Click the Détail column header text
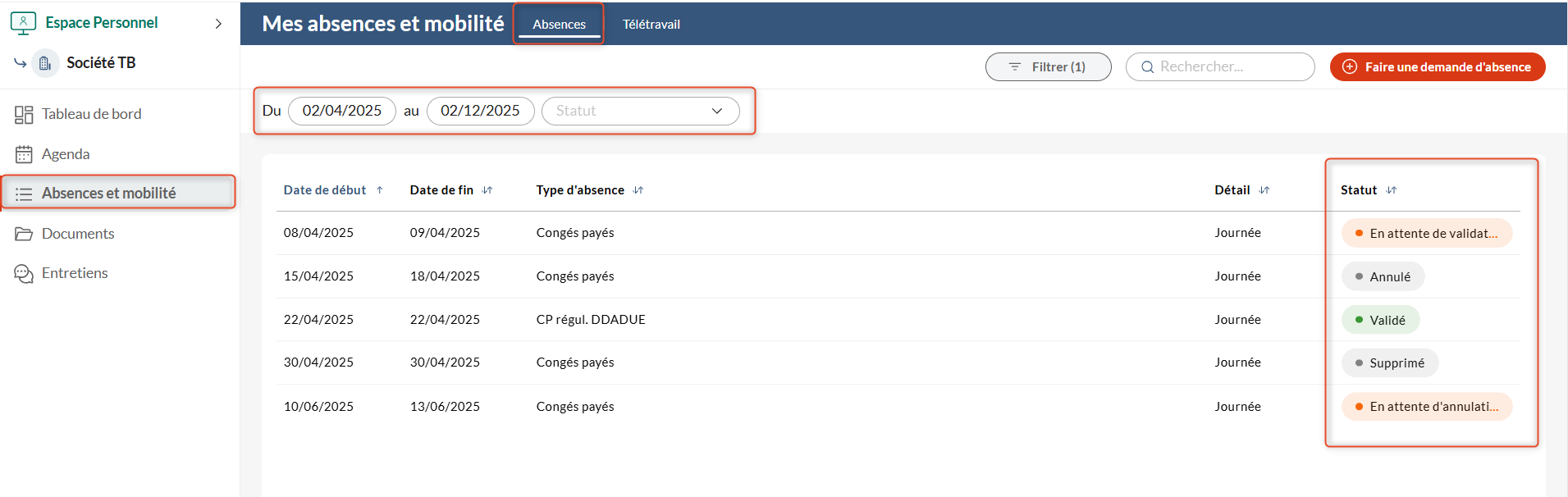 [x=1232, y=190]
